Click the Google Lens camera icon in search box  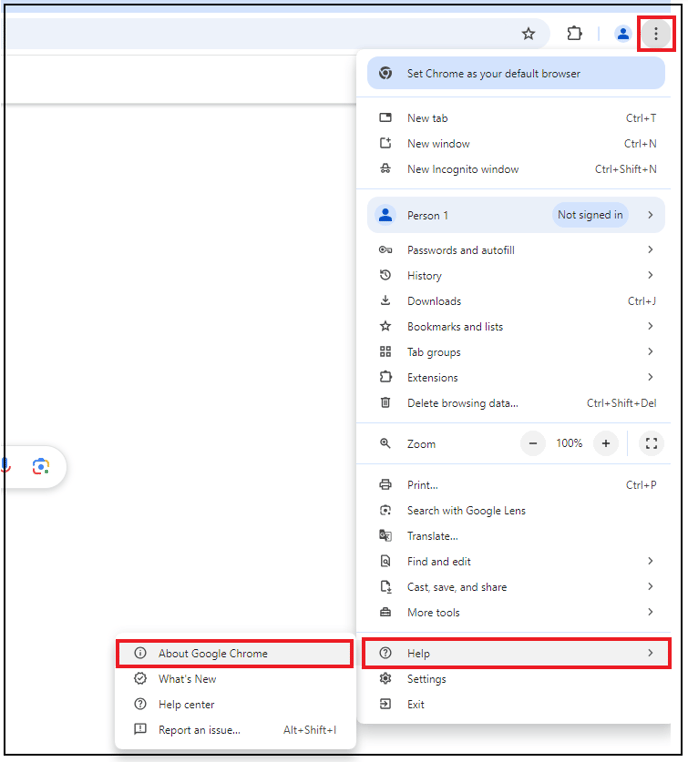(41, 467)
